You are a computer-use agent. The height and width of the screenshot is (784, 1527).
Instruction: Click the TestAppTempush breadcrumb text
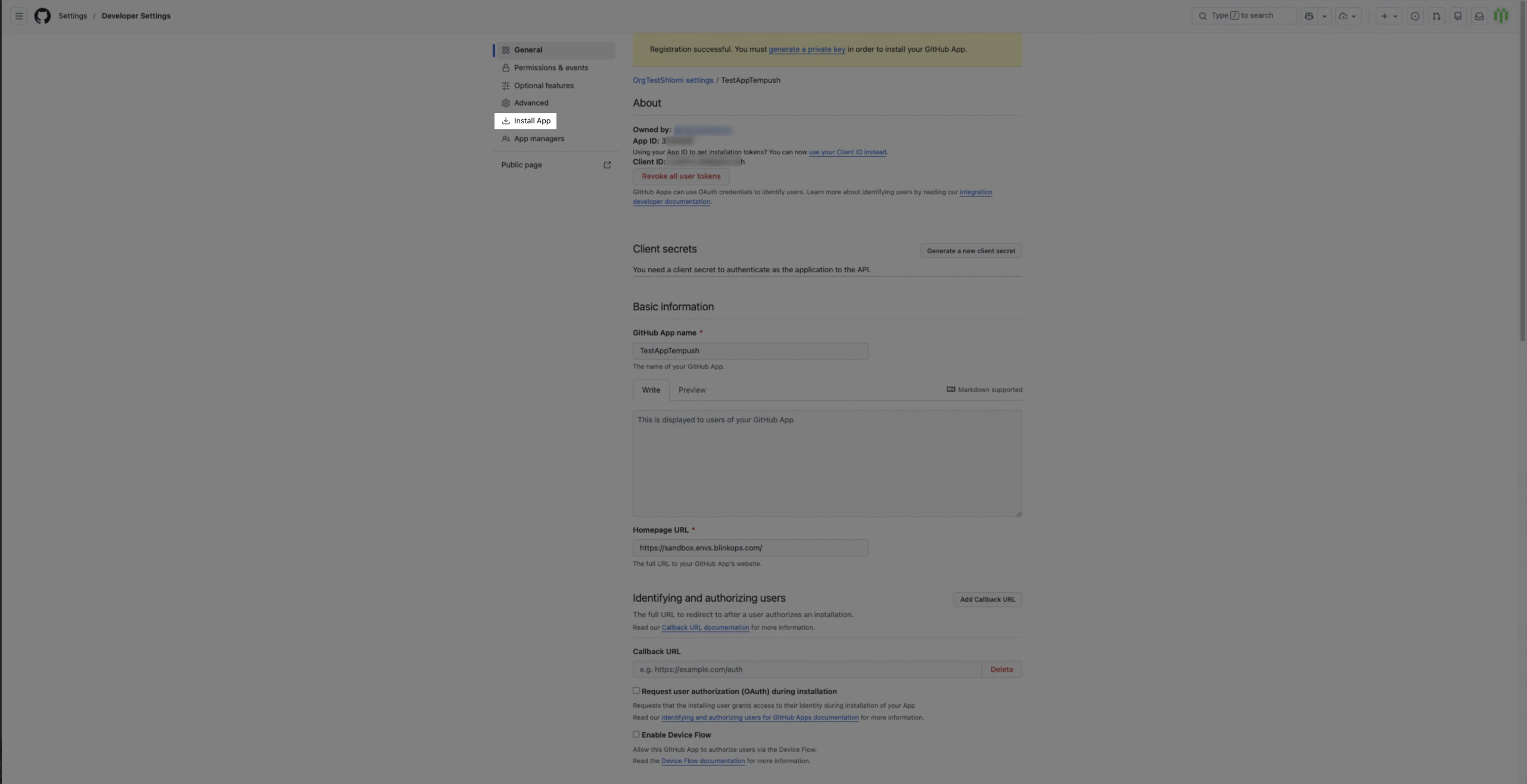click(x=750, y=80)
